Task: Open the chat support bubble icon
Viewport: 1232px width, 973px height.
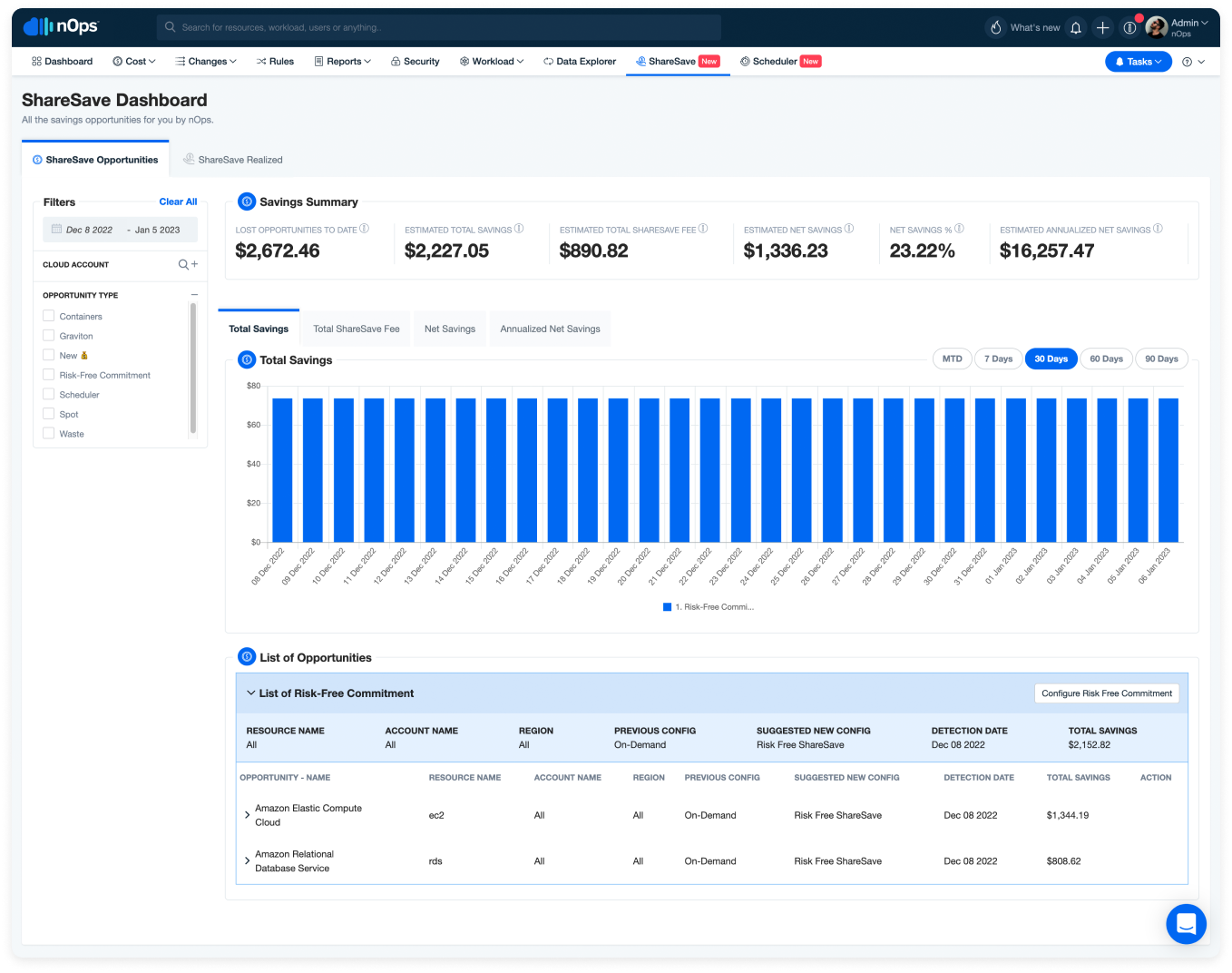Action: point(1186,924)
